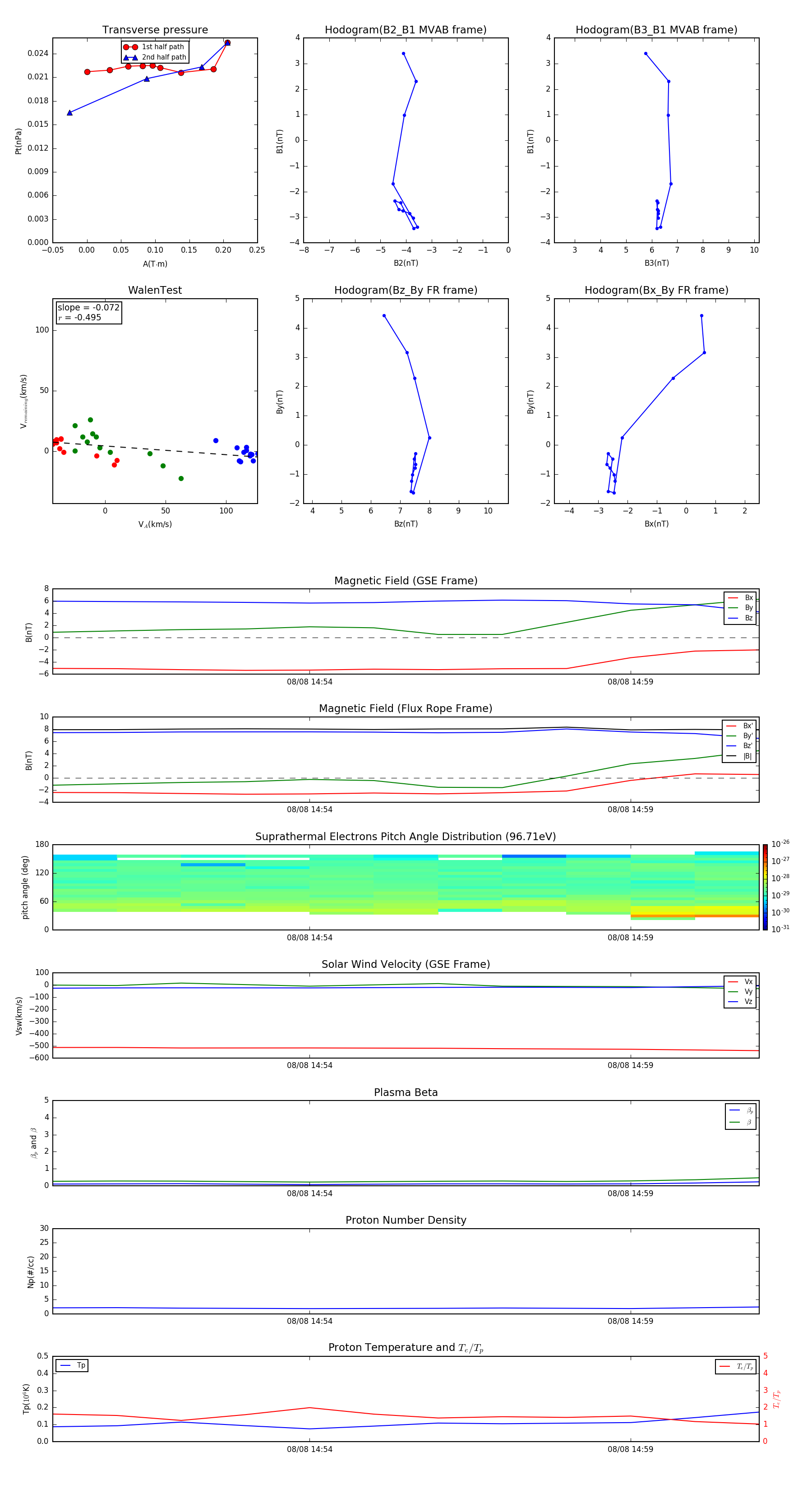812x1489 pixels.
Task: Click the orange high-flux cell in pitch angle map
Action: pos(695,916)
